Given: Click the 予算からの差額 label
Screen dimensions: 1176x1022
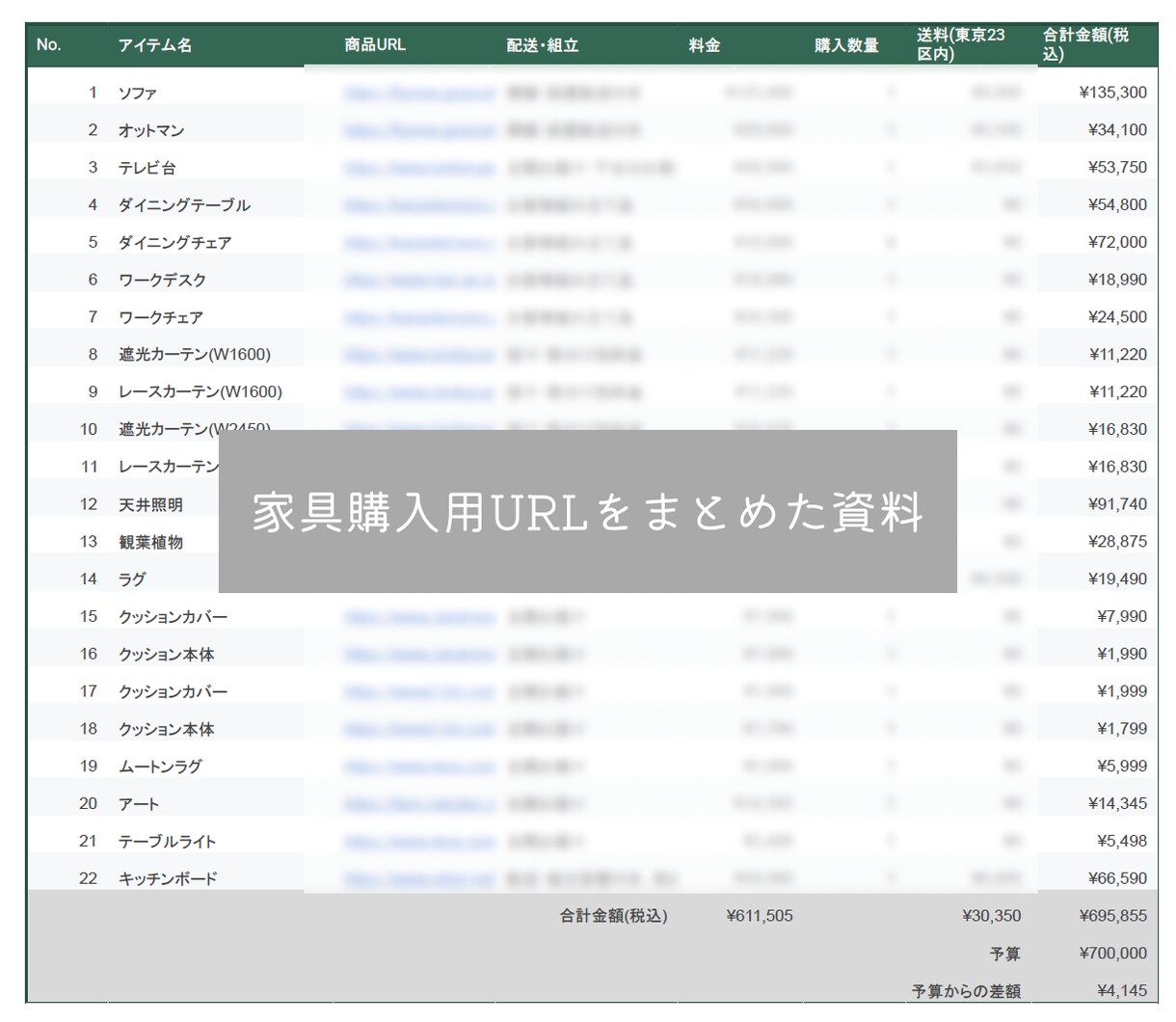Looking at the screenshot, I should (966, 990).
